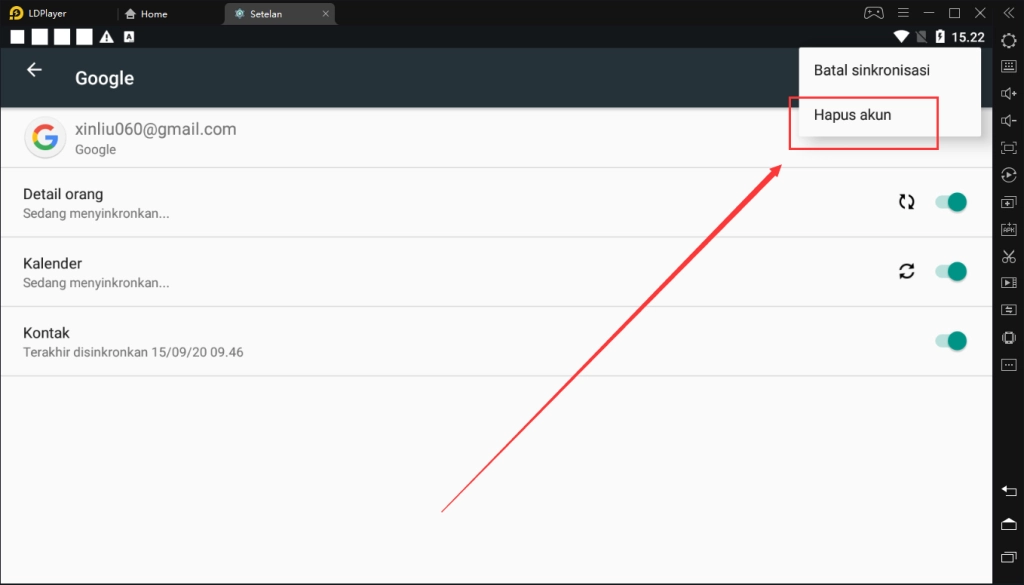Screen dimensions: 1024x585
Task: Click the Kalender label
Action: pyautogui.click(x=52, y=263)
